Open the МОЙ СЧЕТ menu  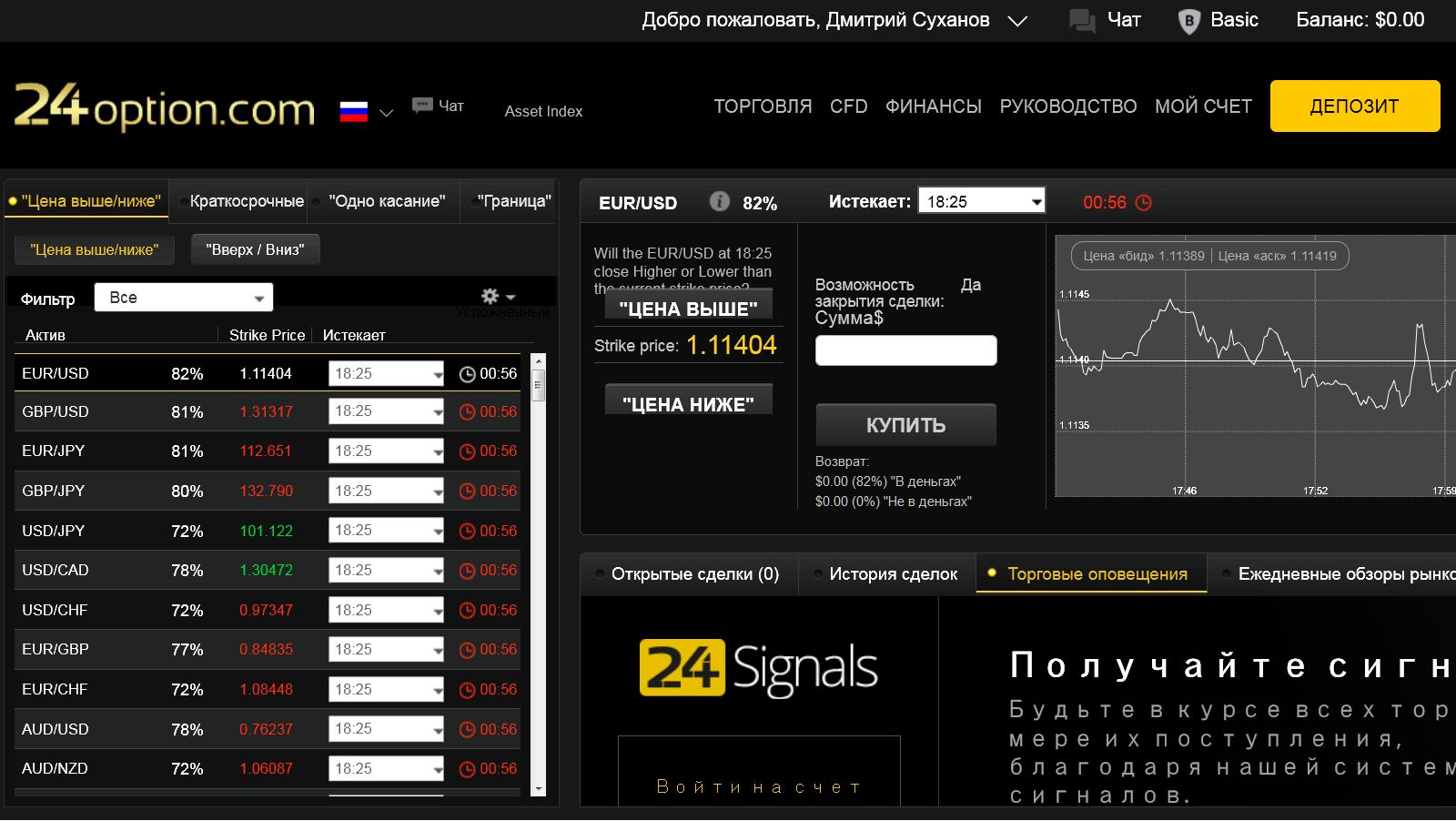(1203, 106)
